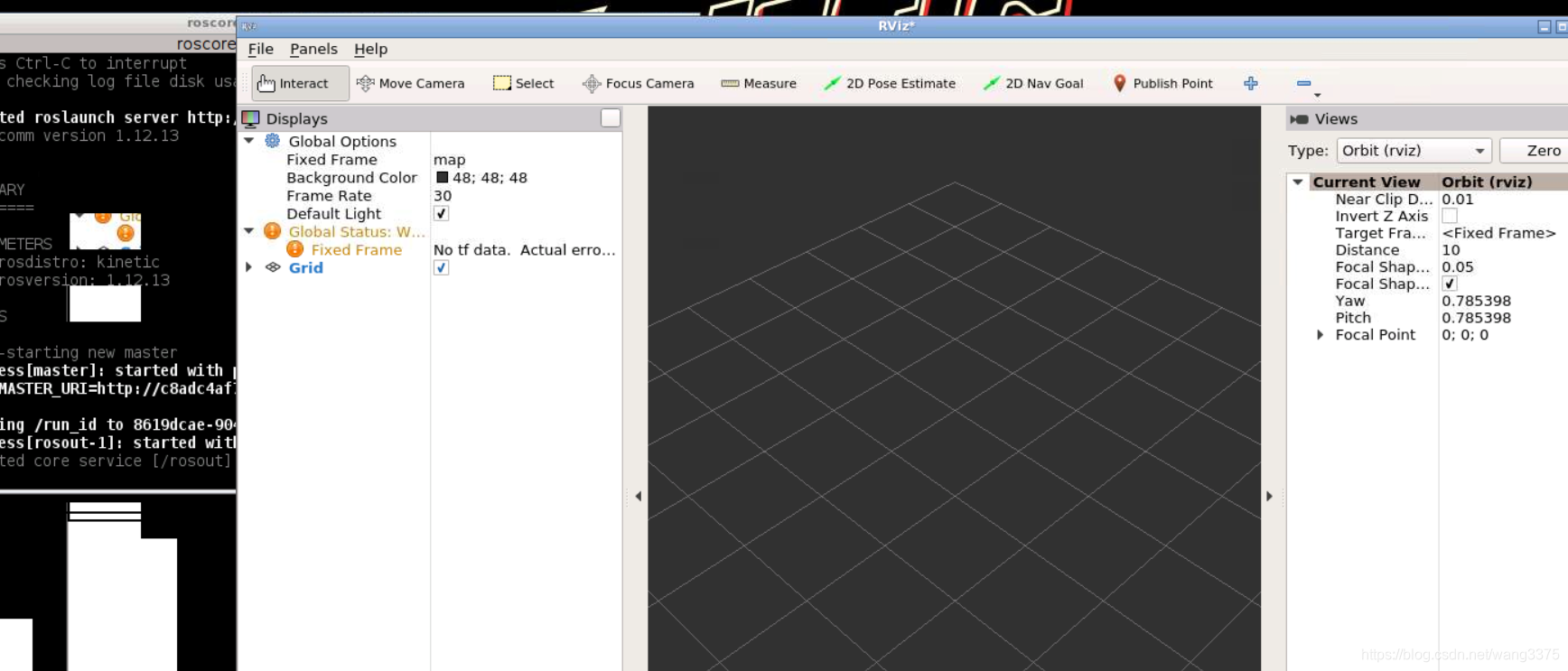Expand the Focal Point property
1568x671 pixels.
tap(1321, 335)
